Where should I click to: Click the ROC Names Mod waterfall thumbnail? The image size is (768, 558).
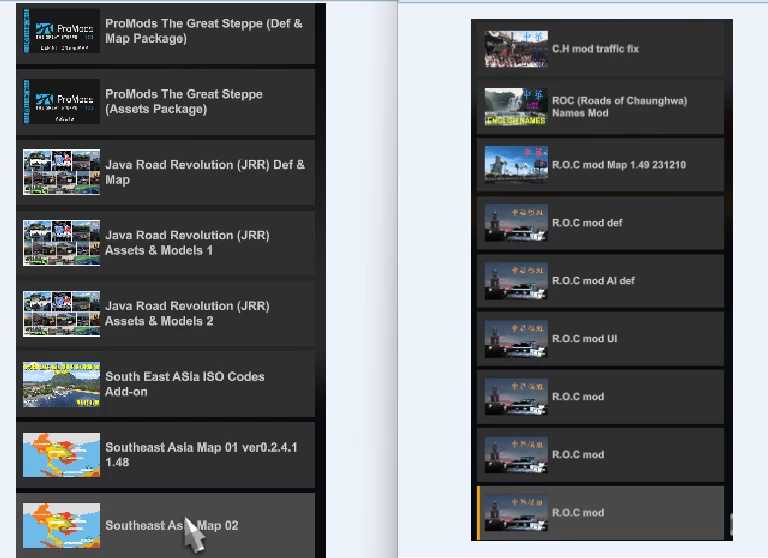point(516,107)
